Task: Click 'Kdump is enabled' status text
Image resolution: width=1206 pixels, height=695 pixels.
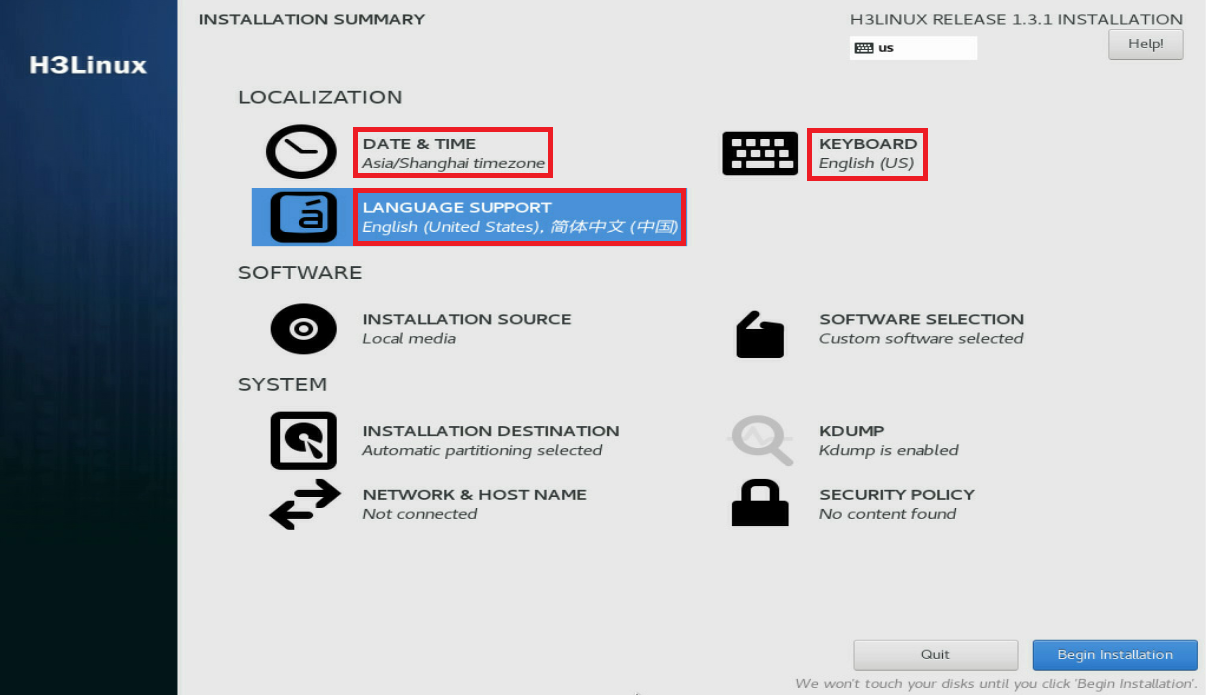Action: [x=889, y=451]
